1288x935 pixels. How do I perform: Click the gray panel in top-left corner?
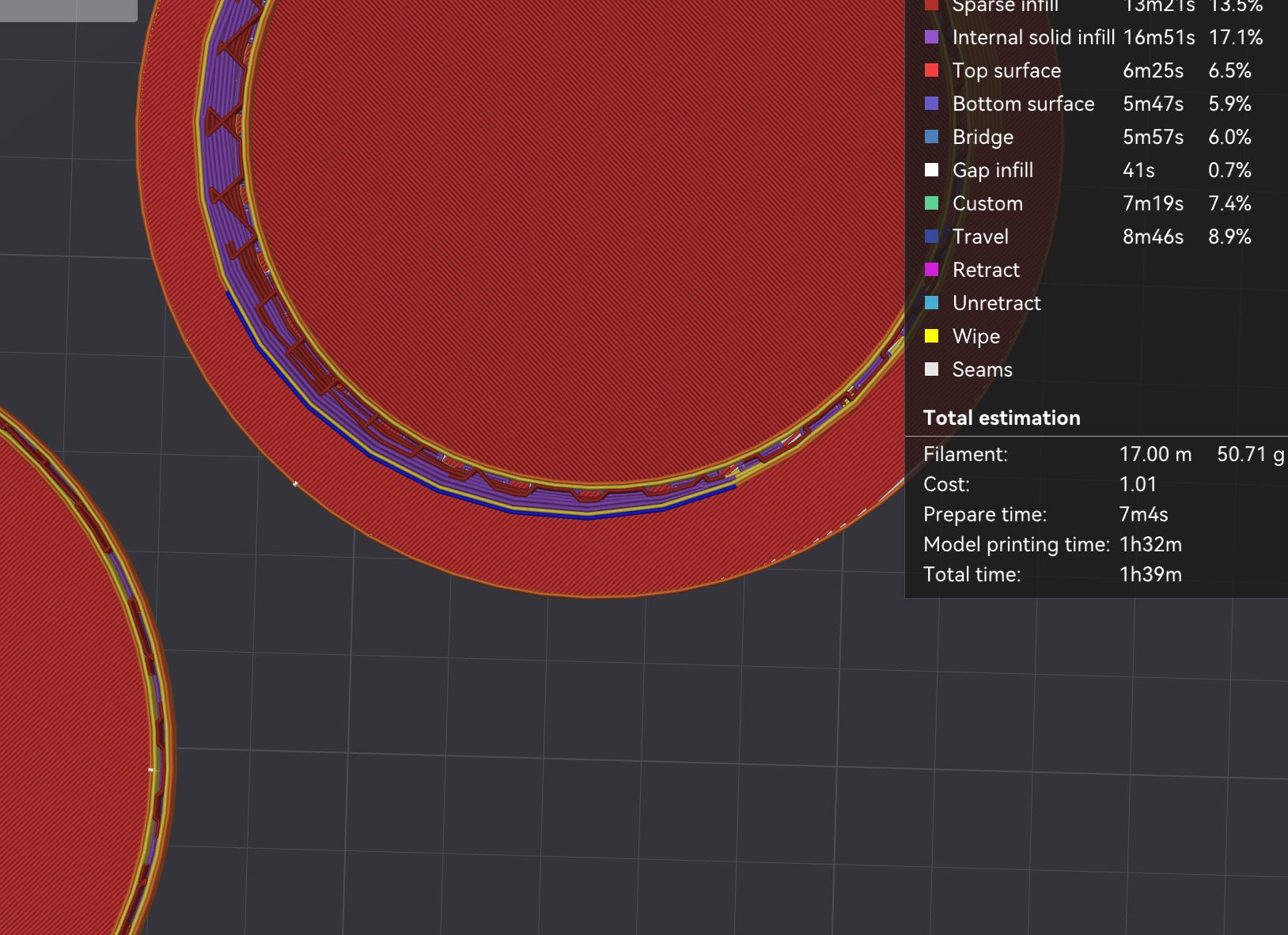point(67,10)
